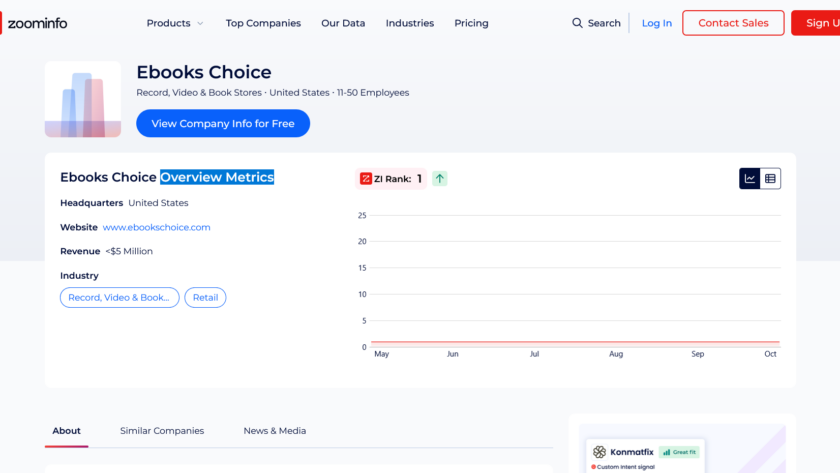Click the Custom intent signal label
Image resolution: width=840 pixels, height=473 pixels.
point(626,467)
